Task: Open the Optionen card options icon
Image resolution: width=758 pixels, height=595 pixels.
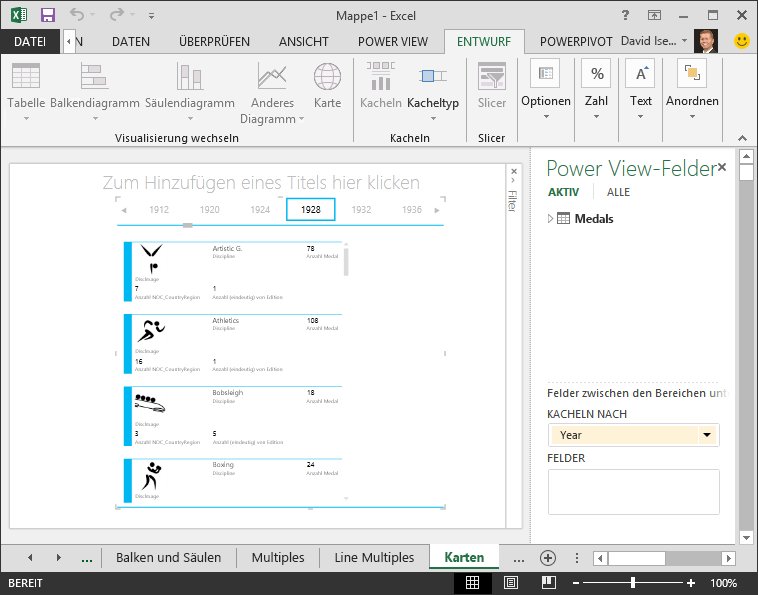Action: pyautogui.click(x=545, y=73)
